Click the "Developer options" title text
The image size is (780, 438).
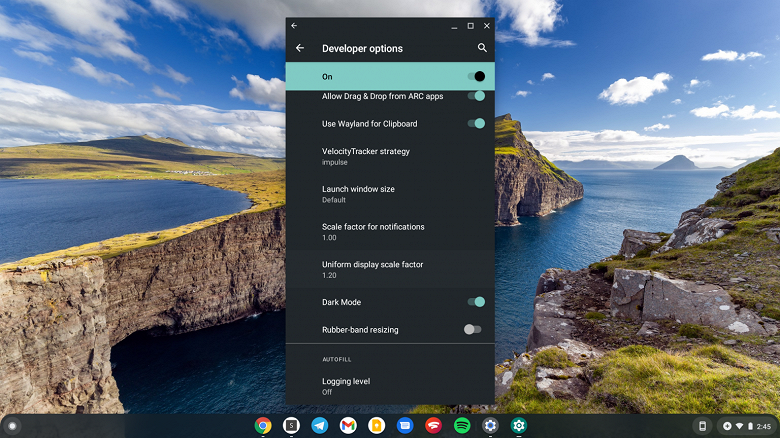click(362, 48)
